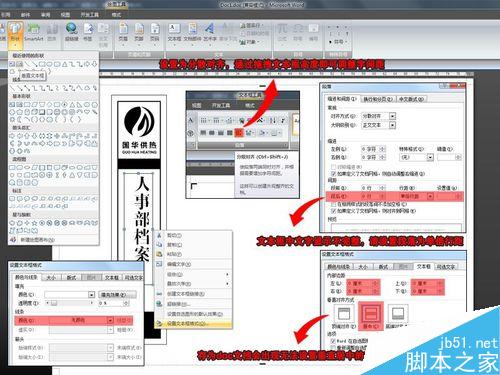
Task: Choose middle (居中) vertical alignment icon
Action: (371, 315)
